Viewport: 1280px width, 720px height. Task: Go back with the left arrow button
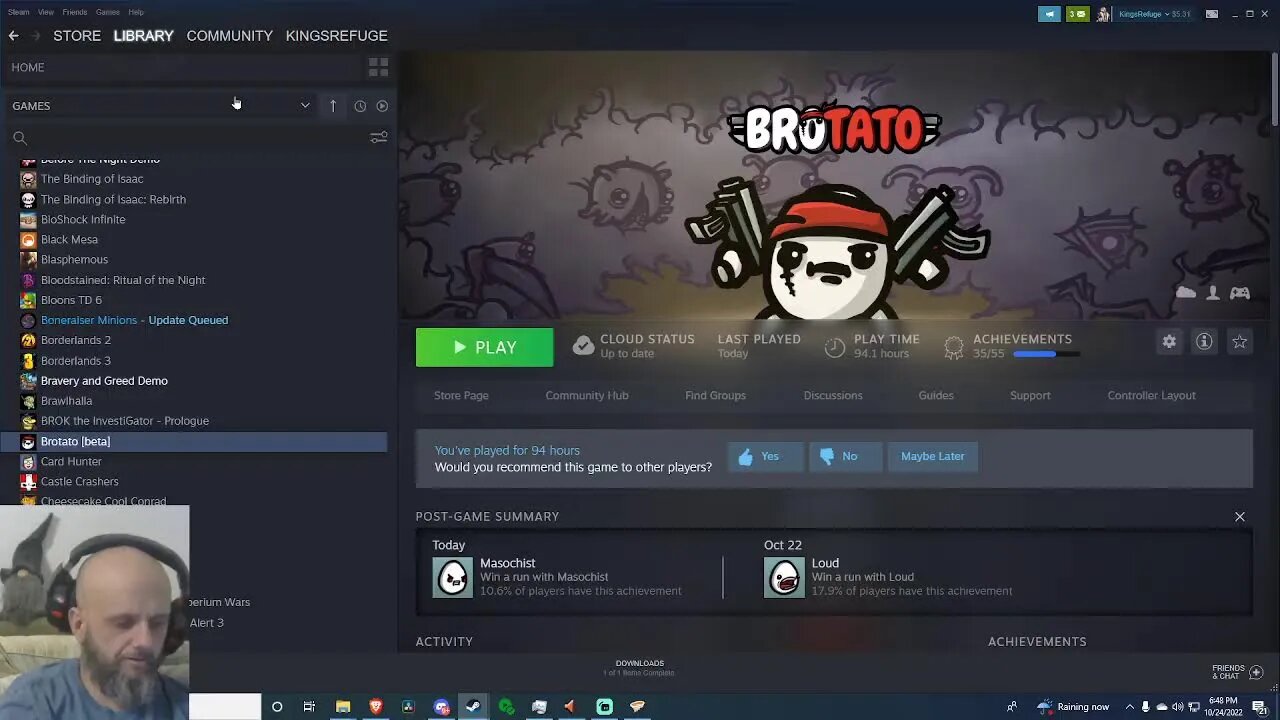(x=14, y=36)
